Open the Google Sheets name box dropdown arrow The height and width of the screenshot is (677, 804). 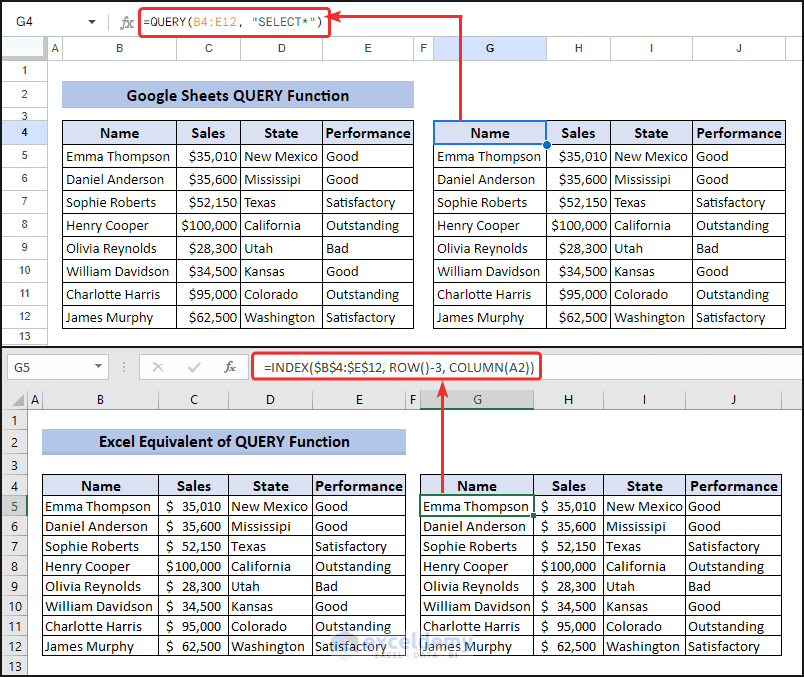[x=92, y=22]
